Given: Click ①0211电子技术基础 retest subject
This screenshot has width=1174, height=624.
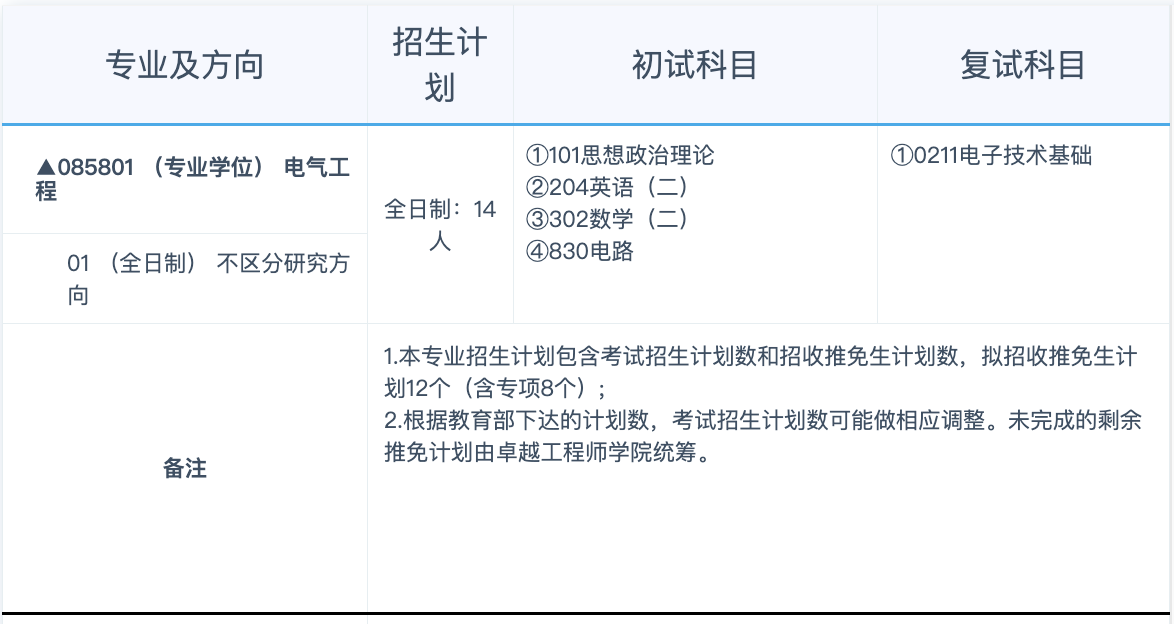Looking at the screenshot, I should (x=991, y=155).
